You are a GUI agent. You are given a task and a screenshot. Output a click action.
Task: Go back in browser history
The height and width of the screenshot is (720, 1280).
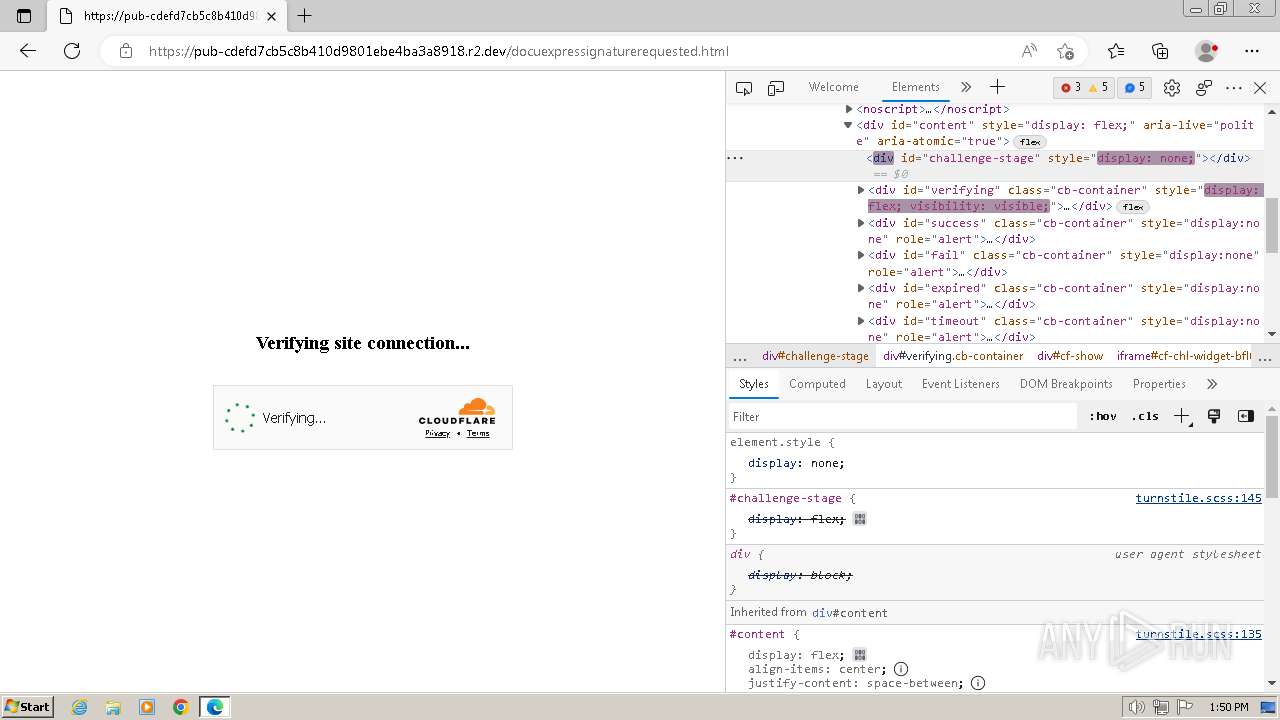tap(28, 51)
